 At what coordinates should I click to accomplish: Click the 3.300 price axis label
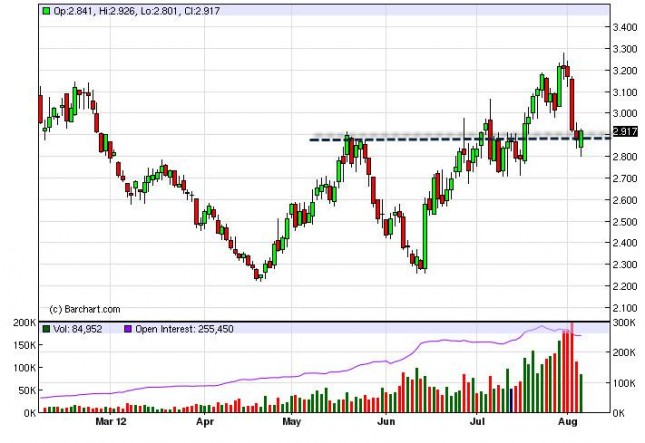(625, 49)
